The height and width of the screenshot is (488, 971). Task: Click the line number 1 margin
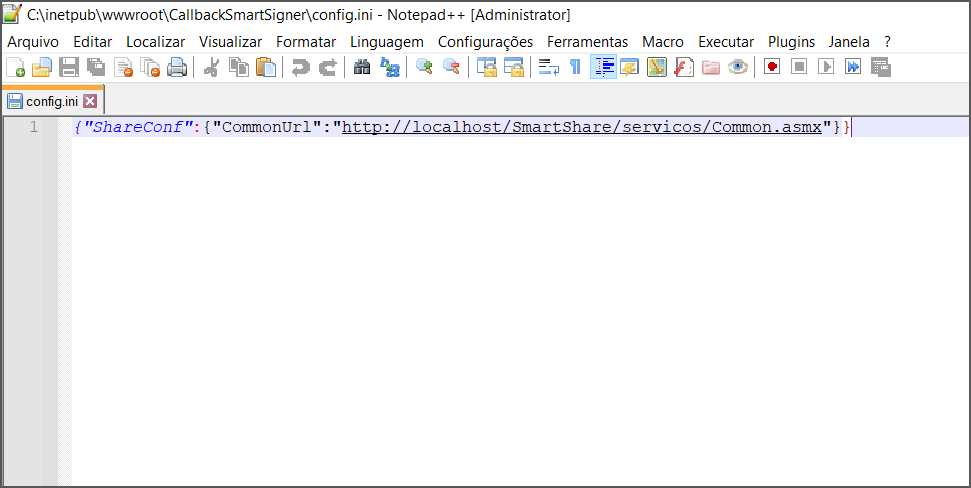[33, 127]
